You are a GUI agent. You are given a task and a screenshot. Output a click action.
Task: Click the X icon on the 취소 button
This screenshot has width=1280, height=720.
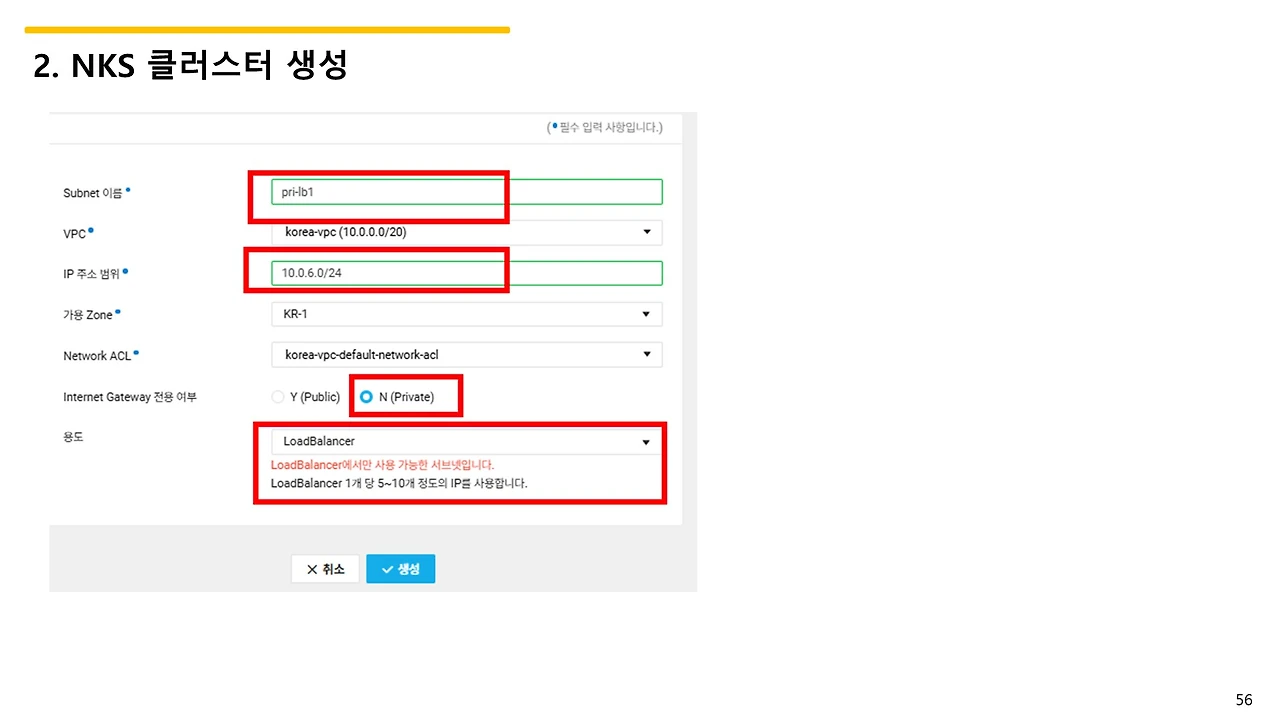click(310, 568)
